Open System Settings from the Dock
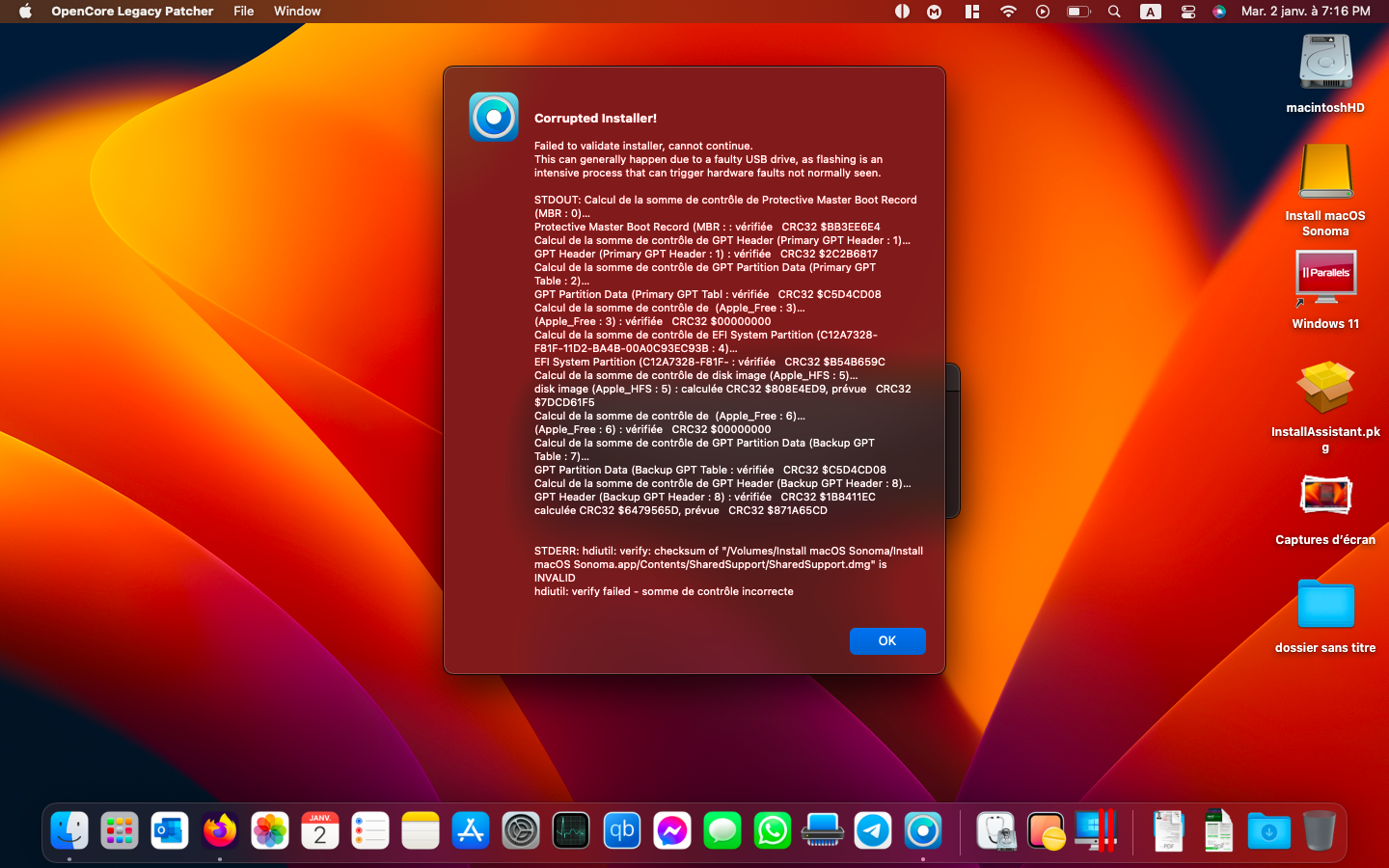This screenshot has width=1389, height=868. tap(521, 830)
